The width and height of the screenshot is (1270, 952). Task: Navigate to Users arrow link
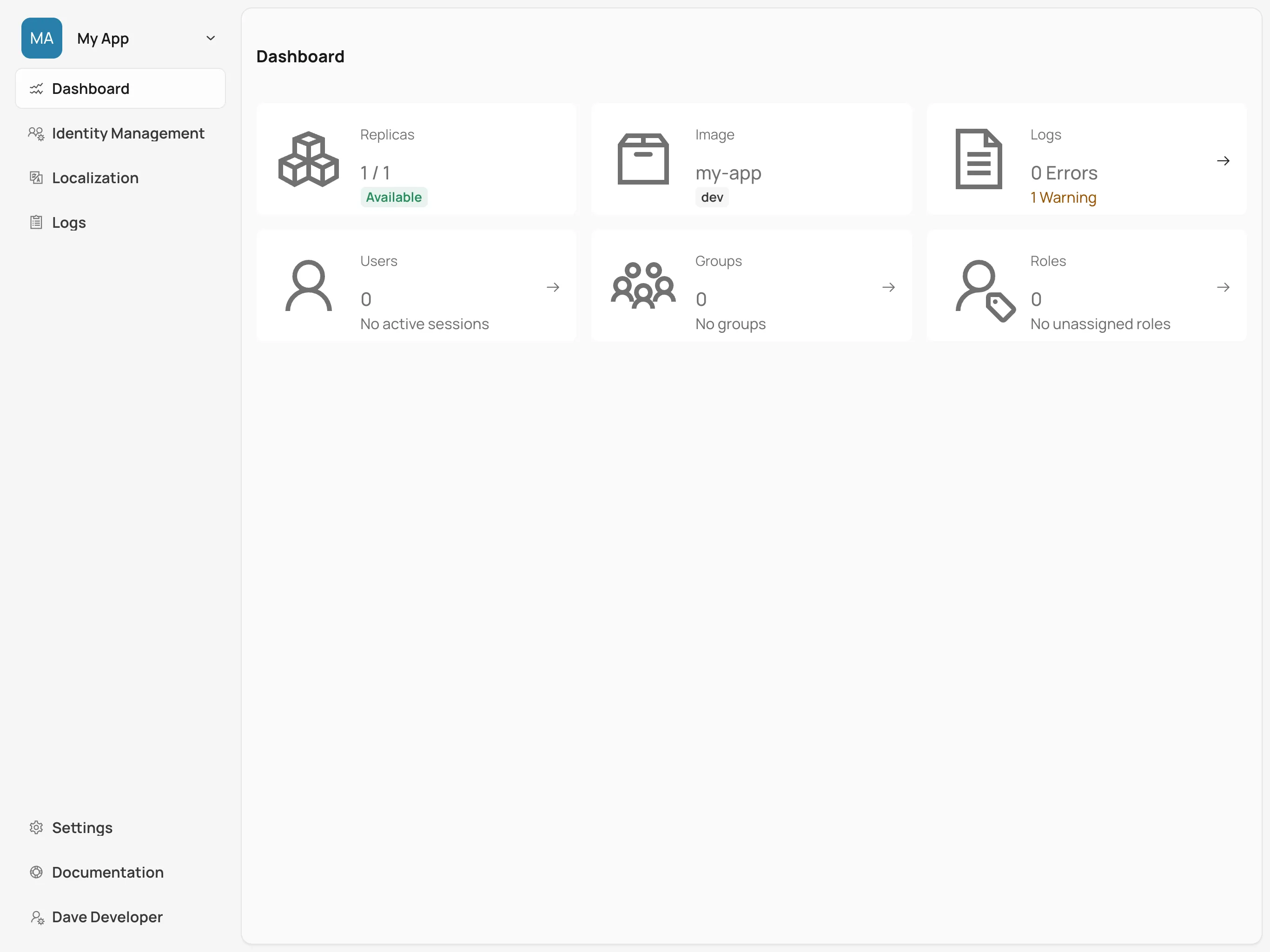553,287
